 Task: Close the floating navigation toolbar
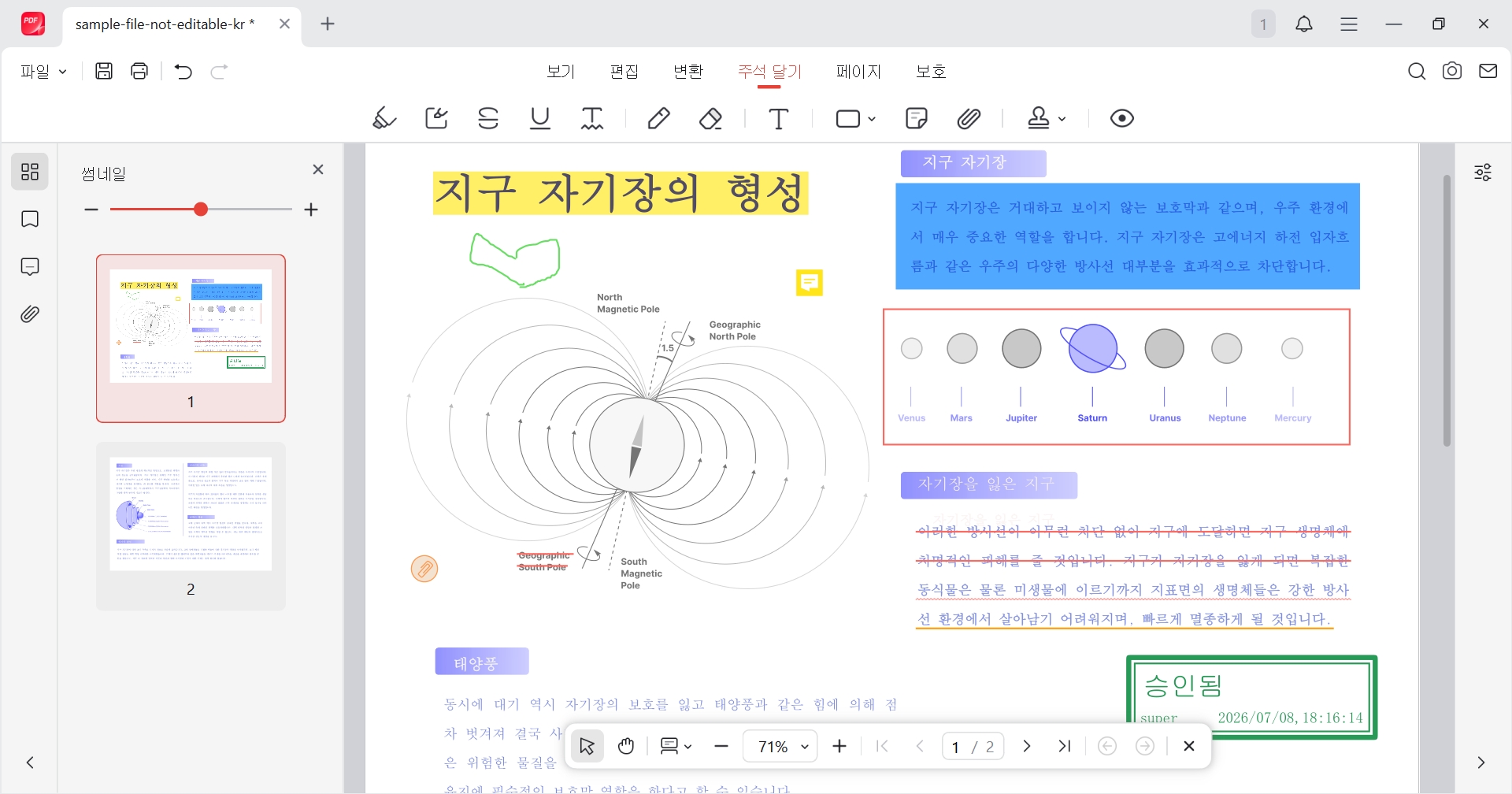(1189, 746)
